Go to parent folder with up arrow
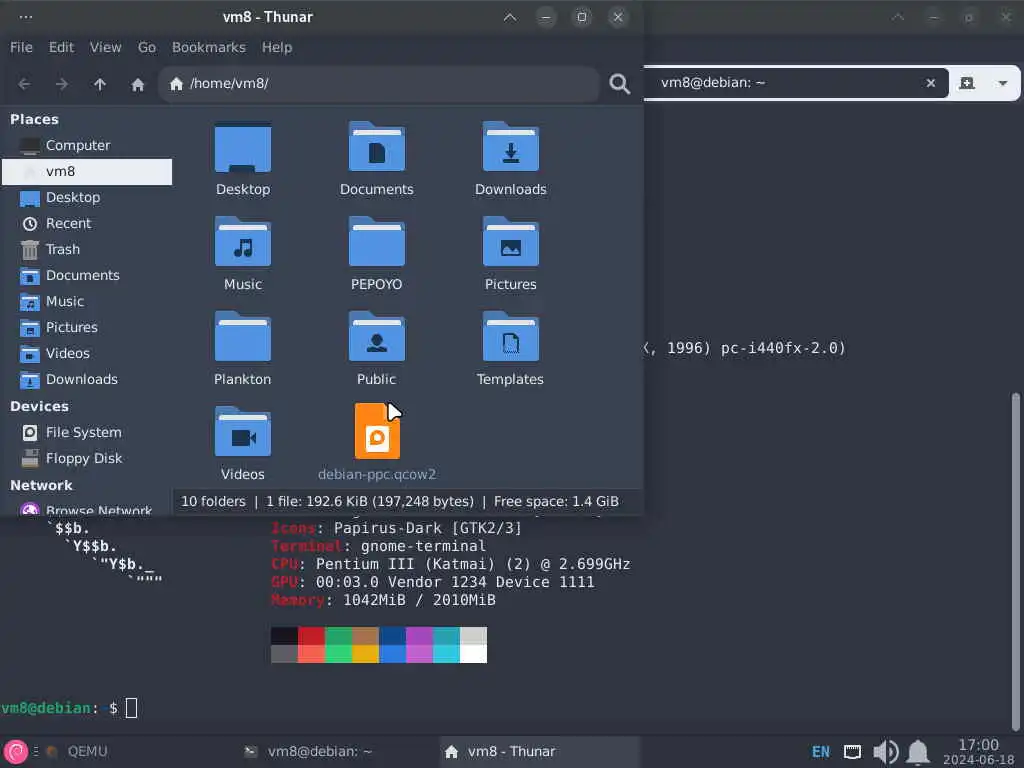The height and width of the screenshot is (768, 1024). (x=99, y=84)
